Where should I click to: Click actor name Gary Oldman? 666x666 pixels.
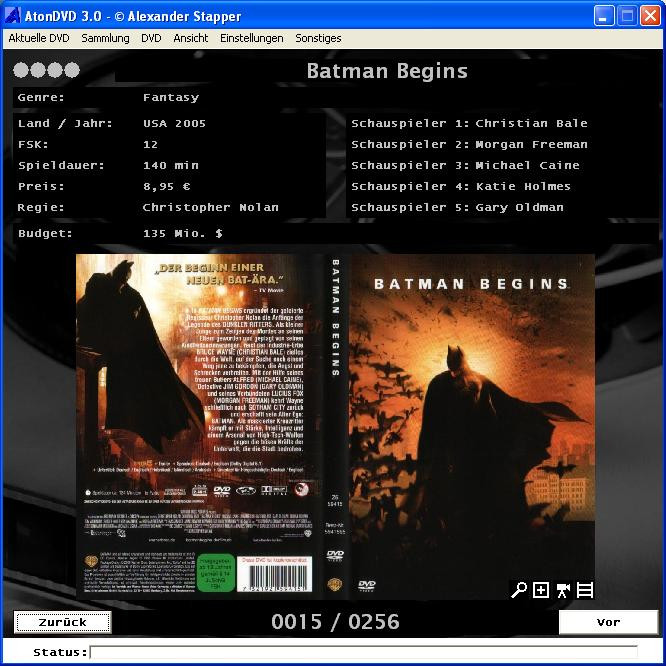[519, 208]
